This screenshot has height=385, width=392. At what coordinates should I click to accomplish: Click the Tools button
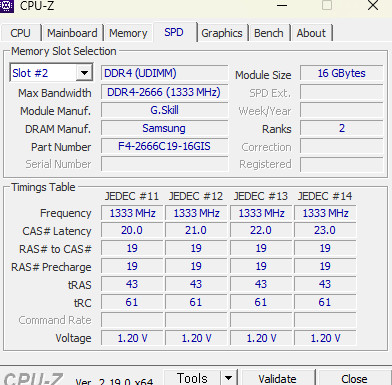(x=192, y=378)
